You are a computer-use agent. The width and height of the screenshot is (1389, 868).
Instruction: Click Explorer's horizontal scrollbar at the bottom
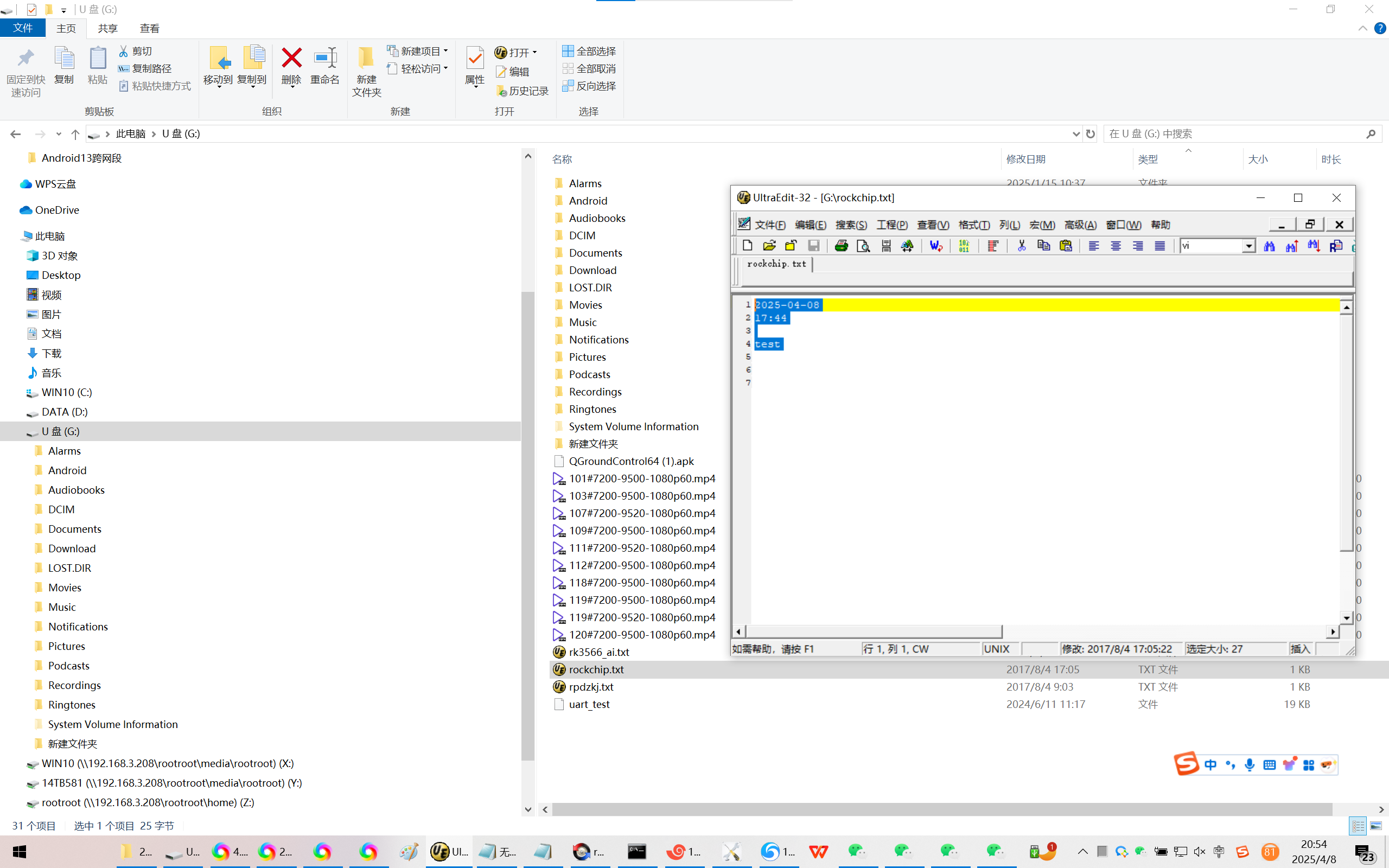pos(941,809)
